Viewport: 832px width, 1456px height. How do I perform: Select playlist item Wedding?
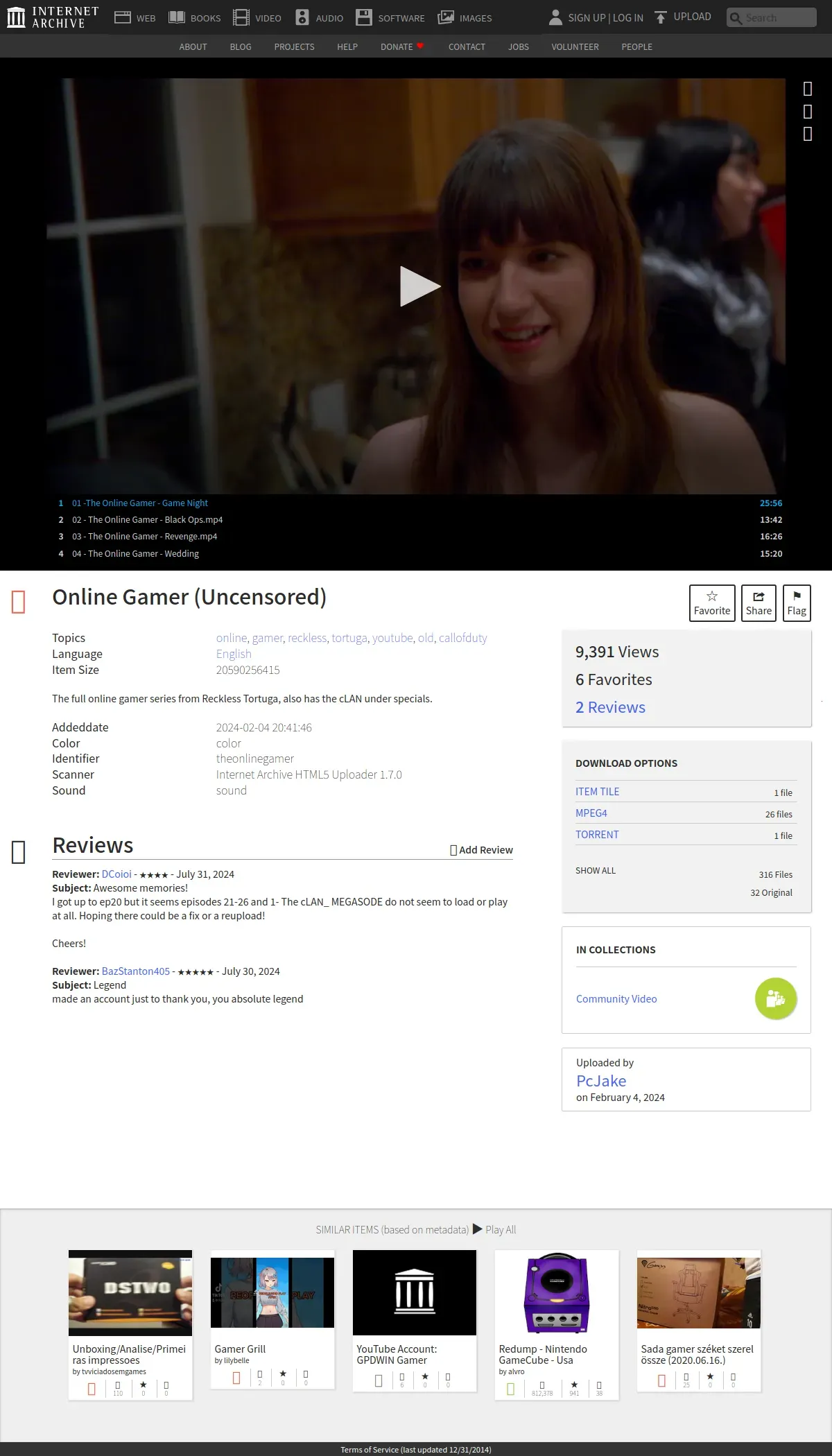tap(420, 554)
